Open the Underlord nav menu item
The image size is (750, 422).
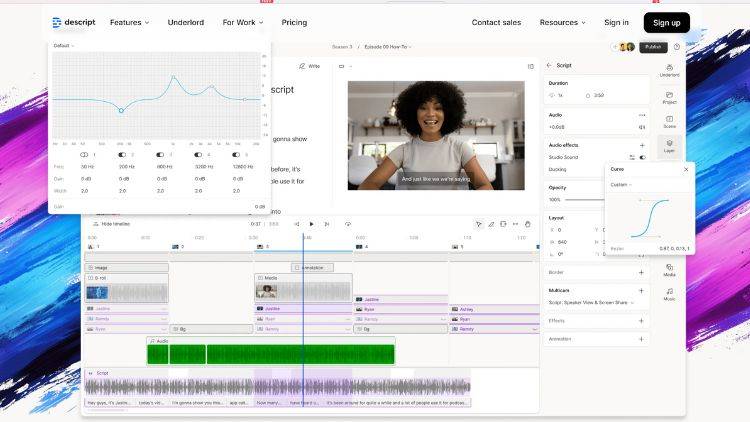185,22
